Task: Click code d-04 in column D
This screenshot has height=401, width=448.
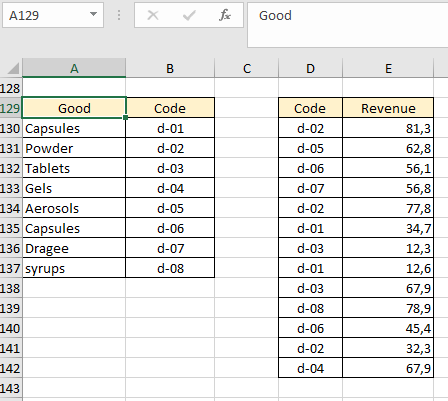Action: pos(310,368)
